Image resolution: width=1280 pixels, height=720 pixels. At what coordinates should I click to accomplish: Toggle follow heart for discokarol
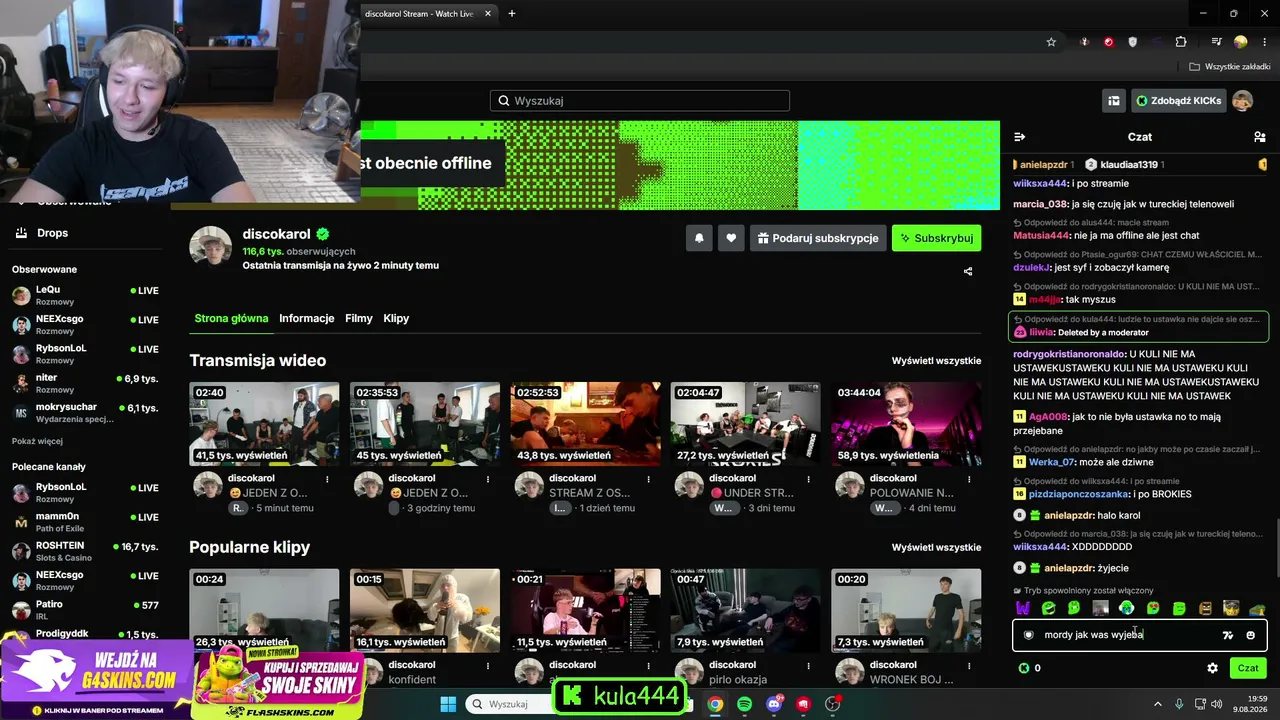point(731,238)
